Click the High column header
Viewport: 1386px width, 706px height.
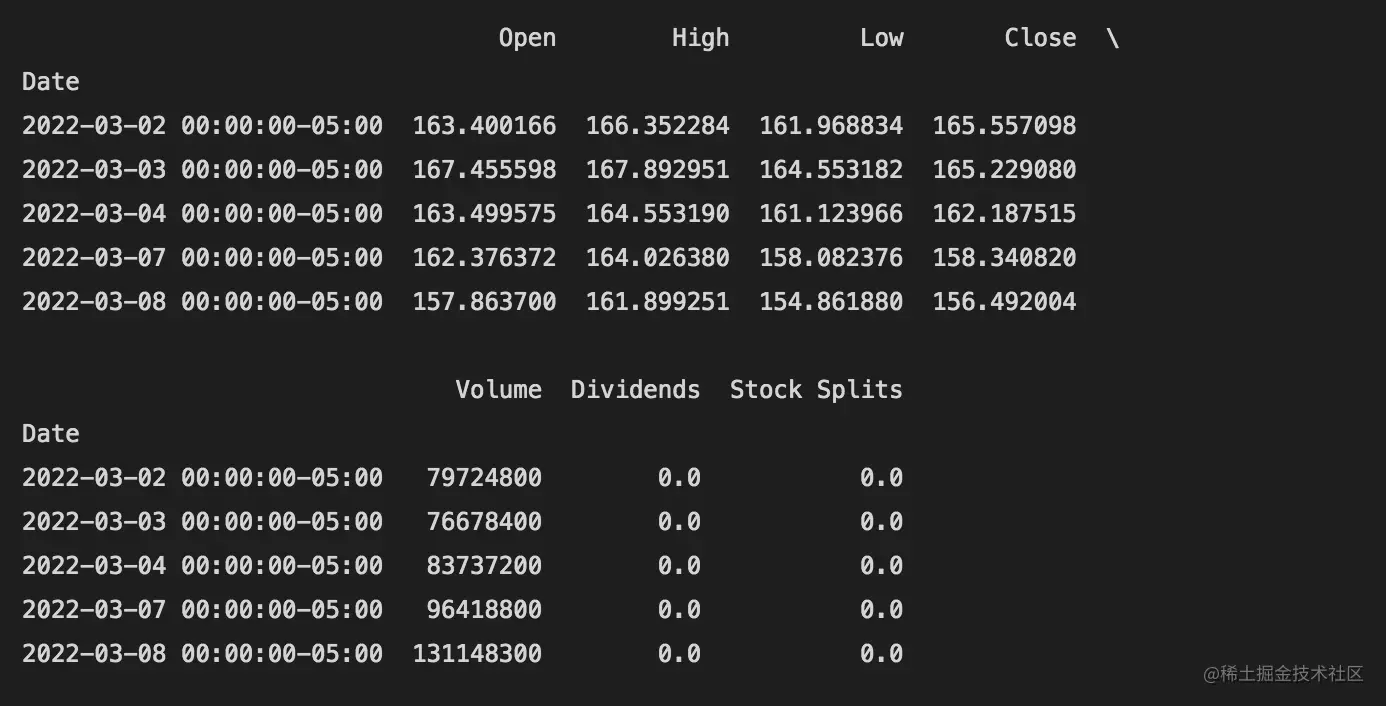[700, 38]
